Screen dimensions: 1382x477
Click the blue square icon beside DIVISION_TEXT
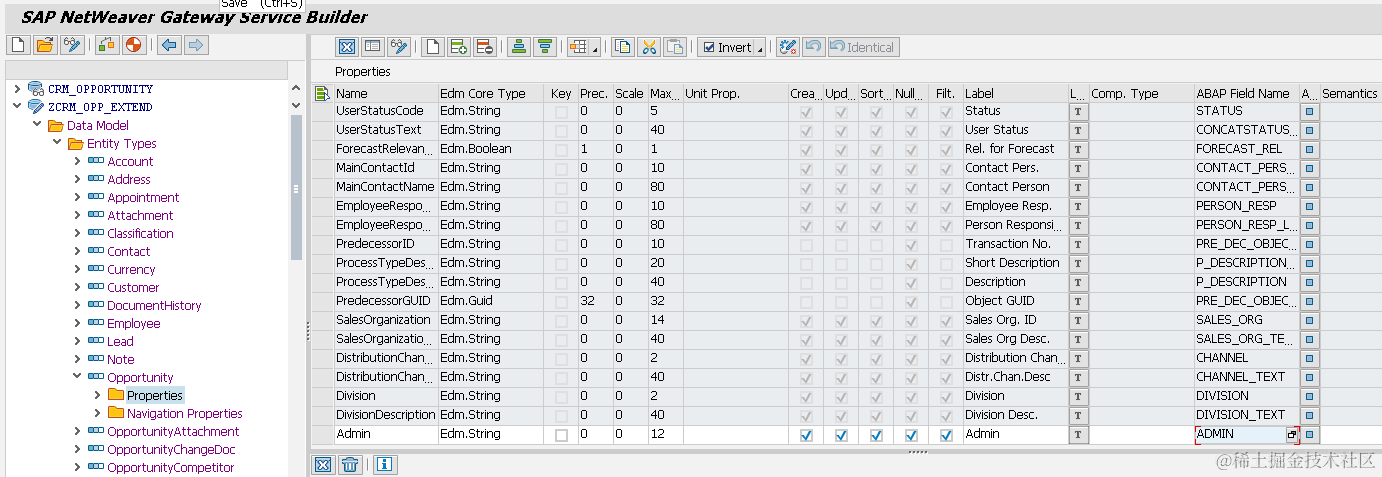coord(1310,415)
